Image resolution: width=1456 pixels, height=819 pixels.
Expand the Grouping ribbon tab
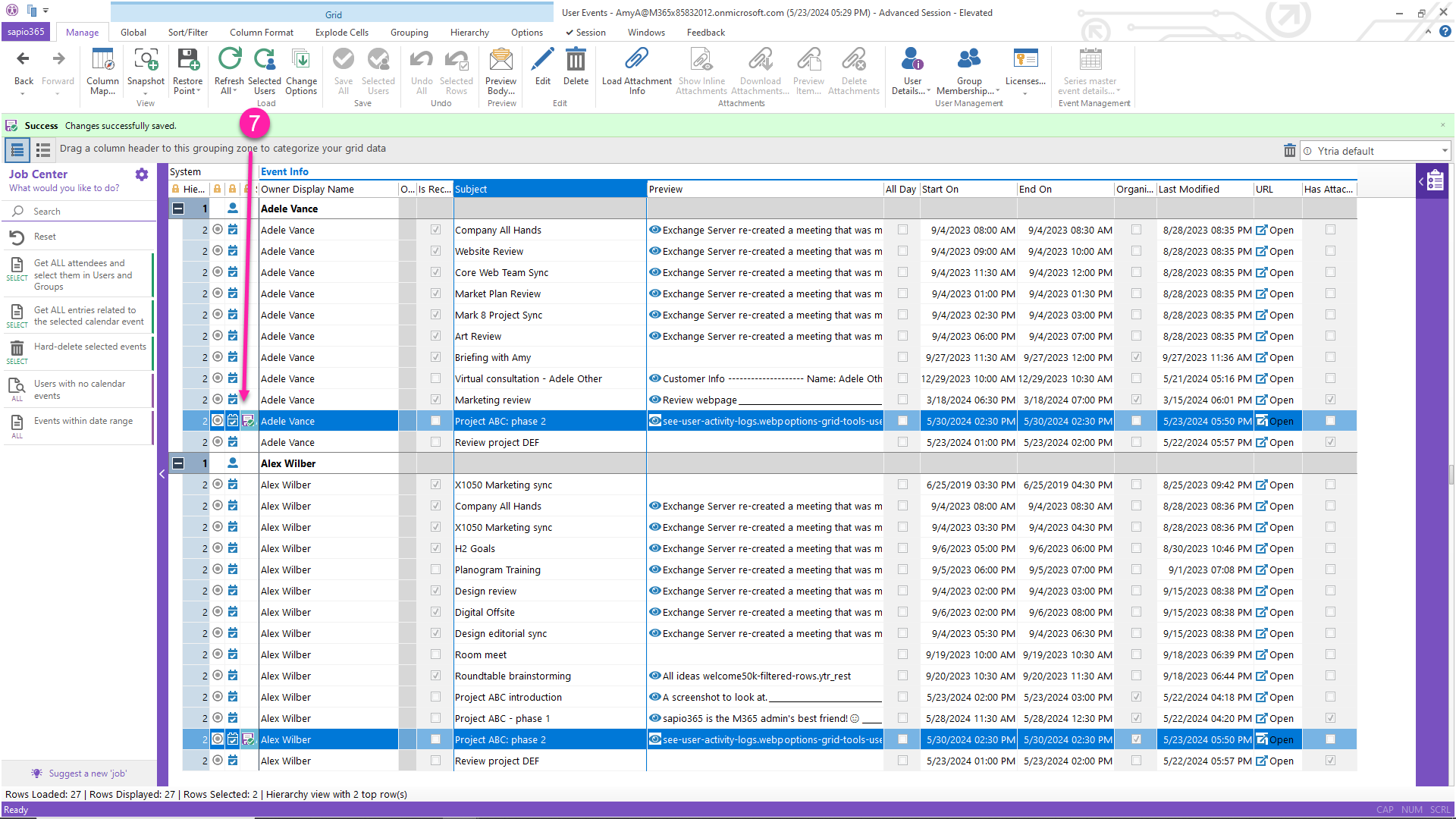[409, 32]
